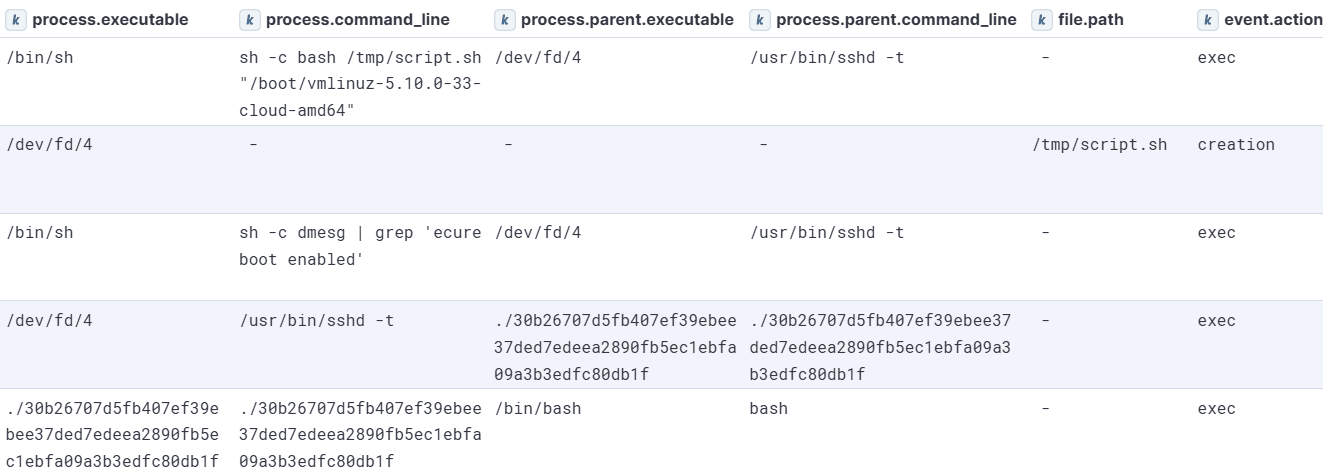This screenshot has width=1323, height=473.
Task: Click the /tmp/script.sh file path cell
Action: coord(1099,145)
